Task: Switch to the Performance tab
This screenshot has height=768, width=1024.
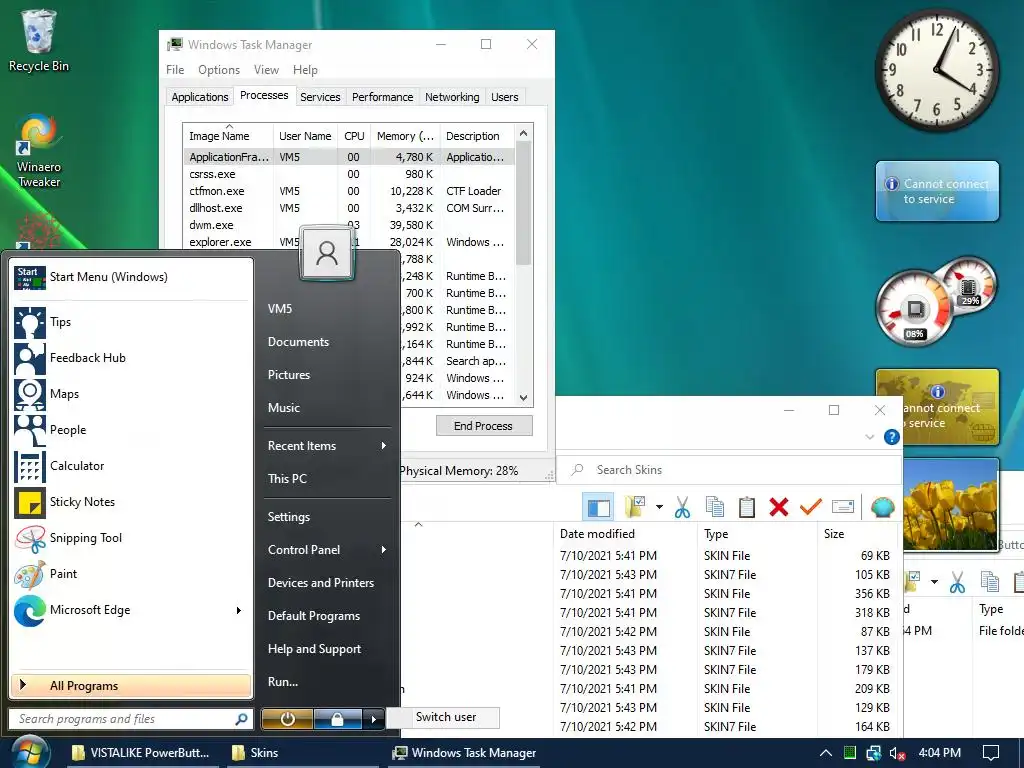Action: [x=382, y=97]
